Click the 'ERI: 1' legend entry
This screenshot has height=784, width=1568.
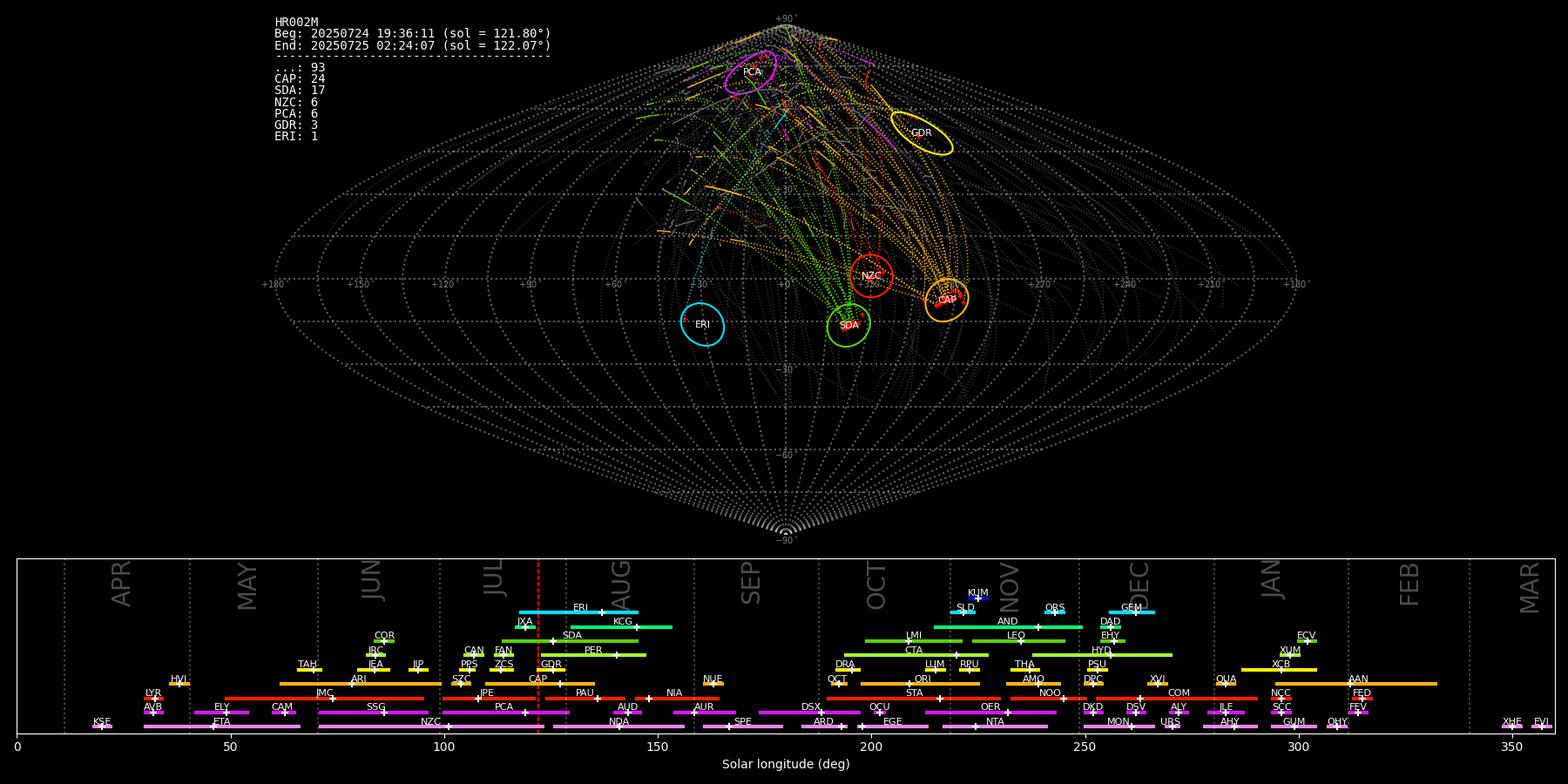pyautogui.click(x=296, y=136)
